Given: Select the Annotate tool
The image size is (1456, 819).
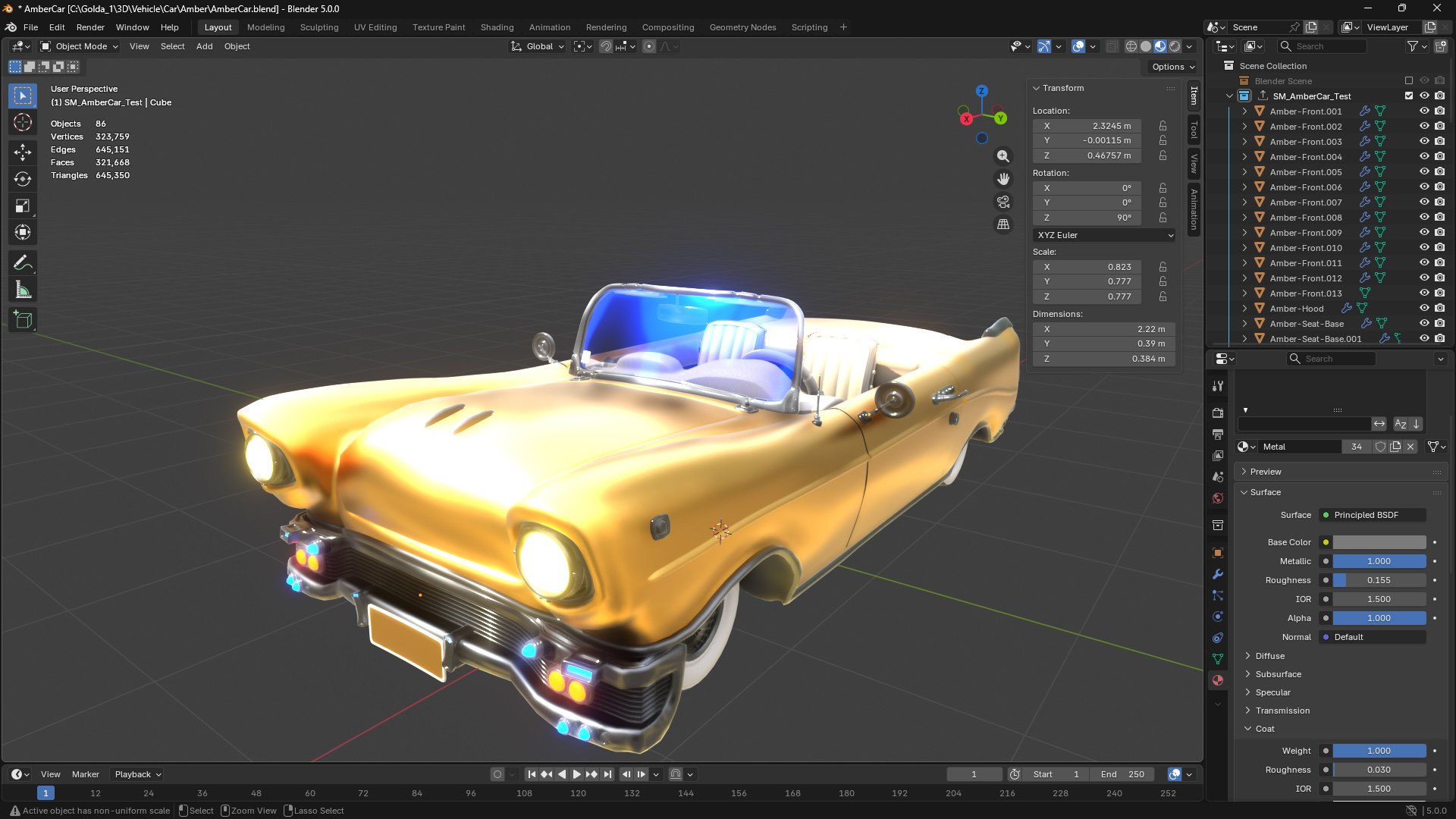Looking at the screenshot, I should (x=23, y=262).
